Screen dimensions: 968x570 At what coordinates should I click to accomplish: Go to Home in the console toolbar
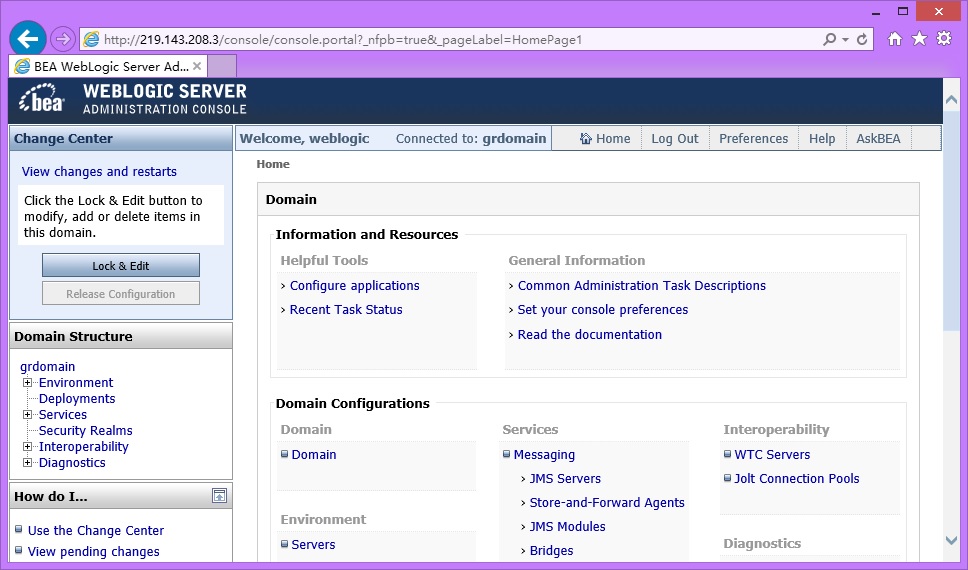point(605,139)
